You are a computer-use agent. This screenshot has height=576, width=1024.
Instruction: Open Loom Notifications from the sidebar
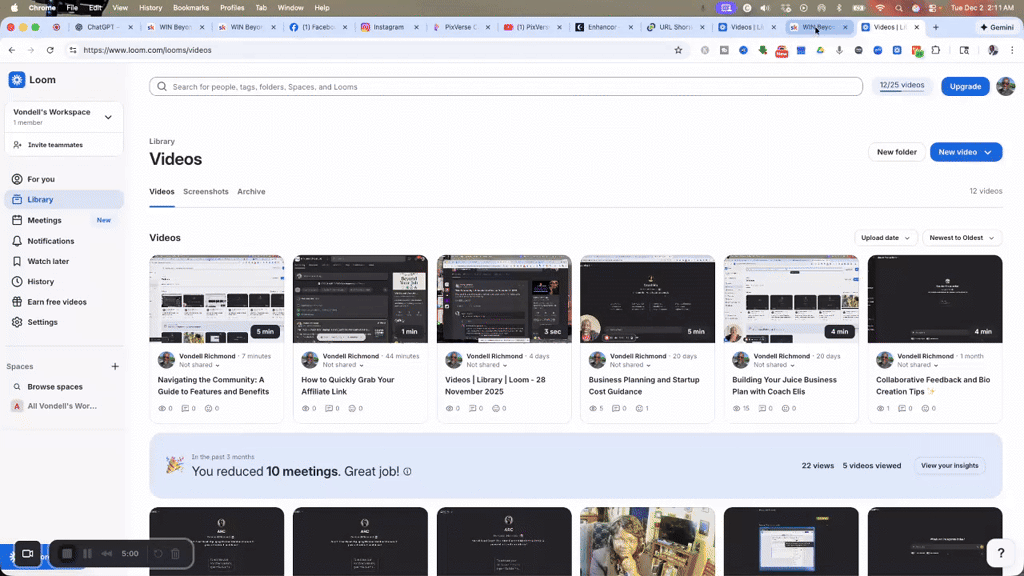click(46, 240)
